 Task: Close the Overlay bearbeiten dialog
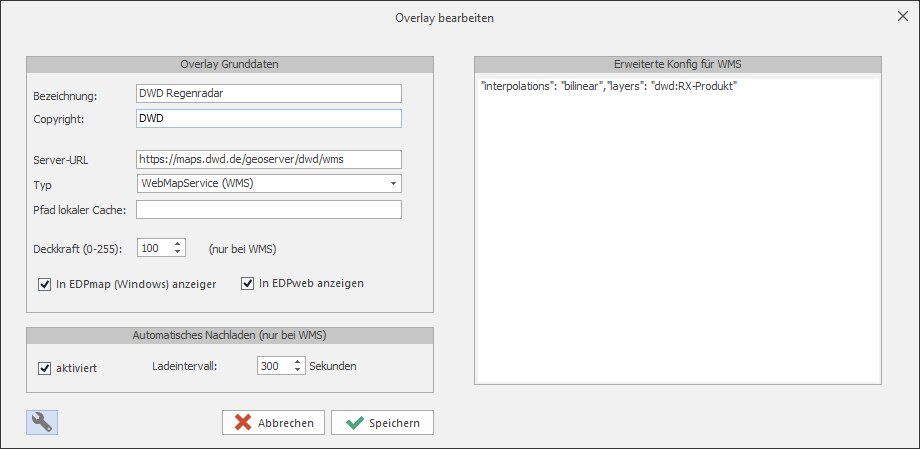tap(902, 16)
